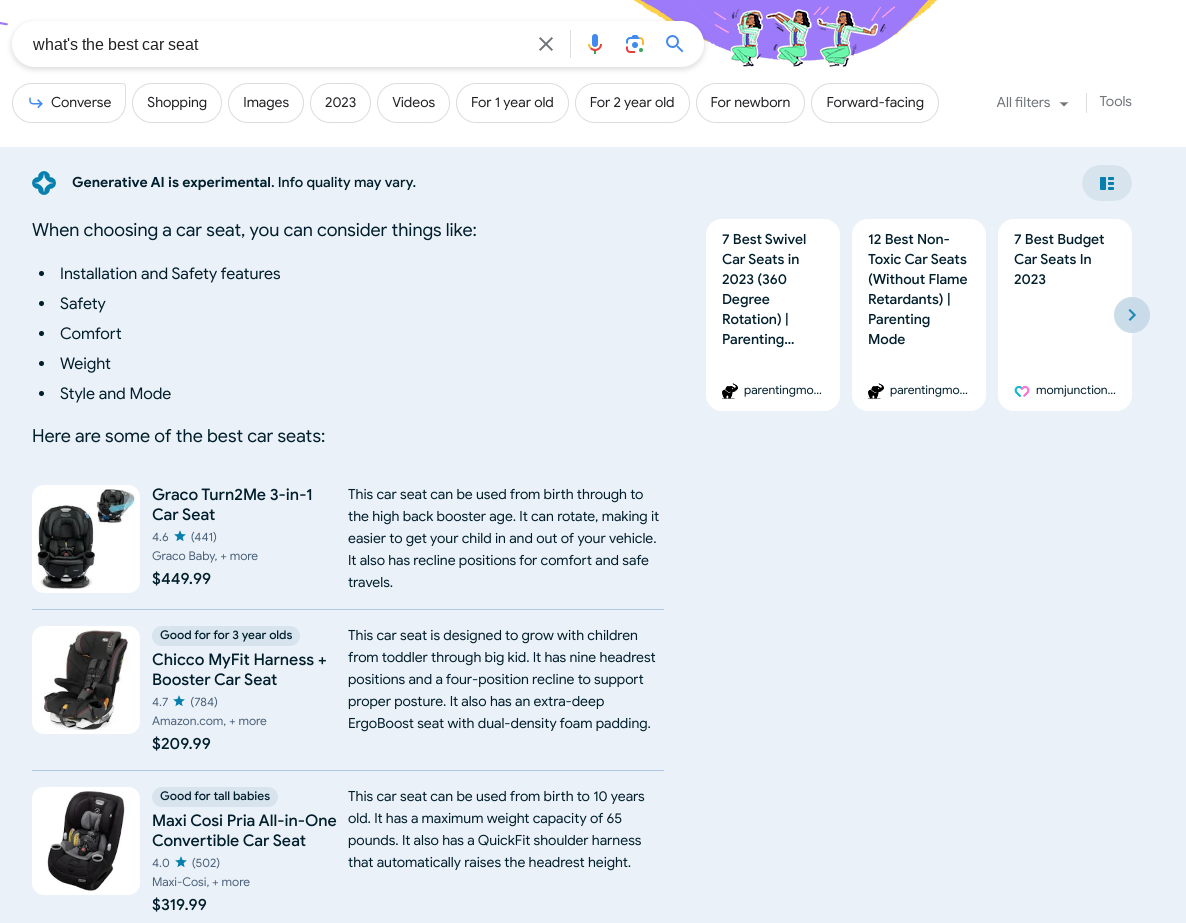Click the Generative AI sparkle icon
Viewport: 1186px width, 923px height.
pos(44,183)
